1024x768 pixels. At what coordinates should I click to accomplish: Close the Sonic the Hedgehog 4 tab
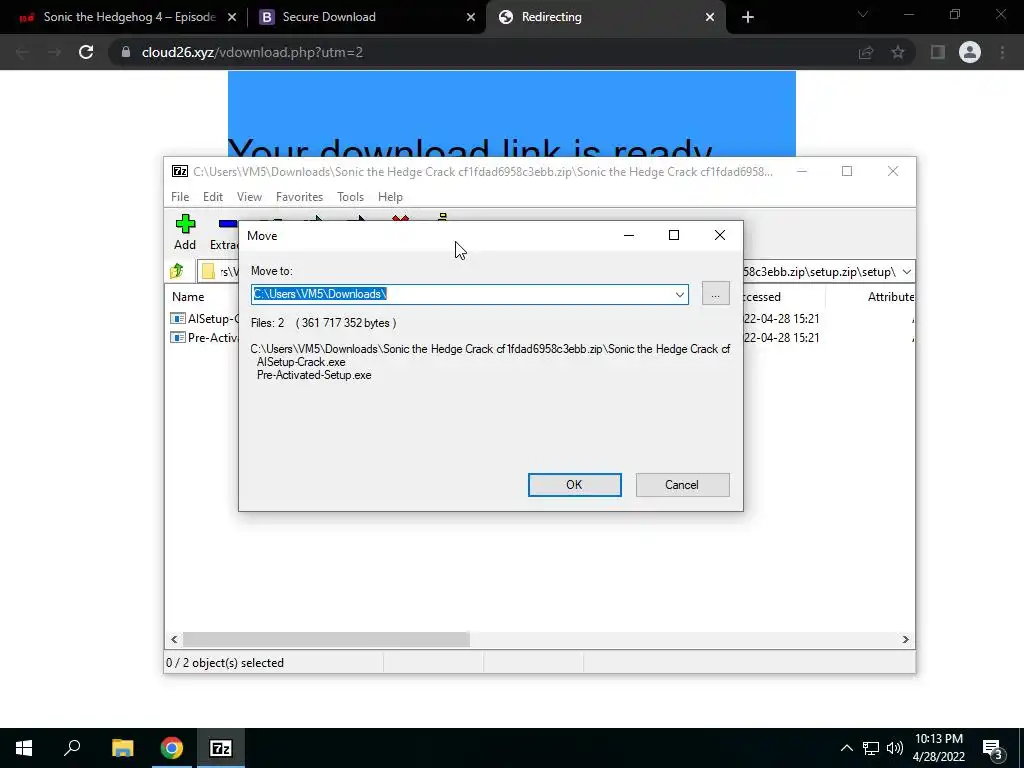point(232,17)
